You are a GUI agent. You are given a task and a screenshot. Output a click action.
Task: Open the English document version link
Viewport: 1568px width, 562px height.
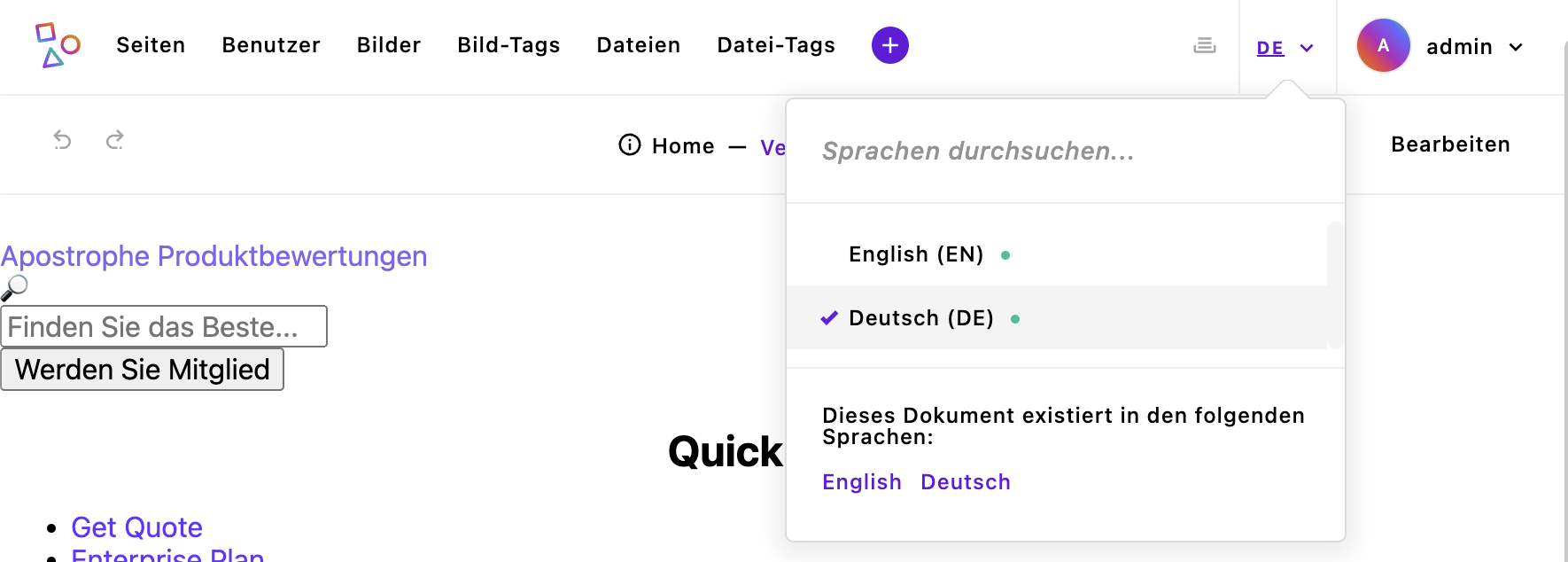pos(861,481)
